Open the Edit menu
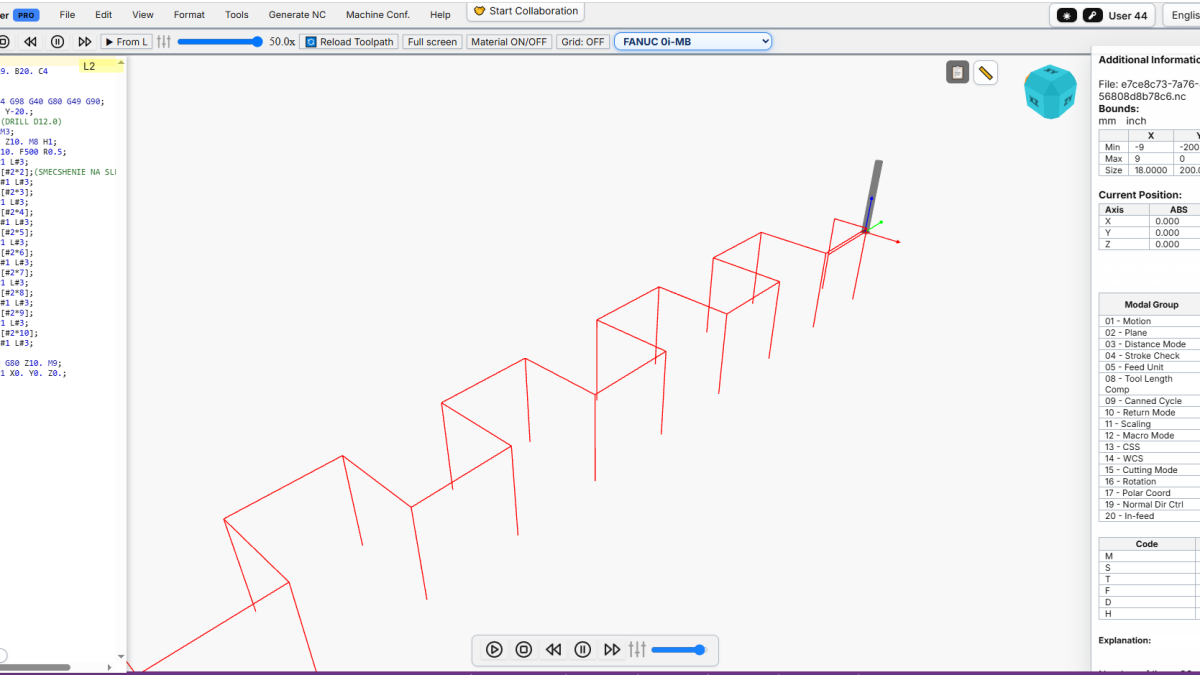Viewport: 1200px width, 675px height. [103, 15]
